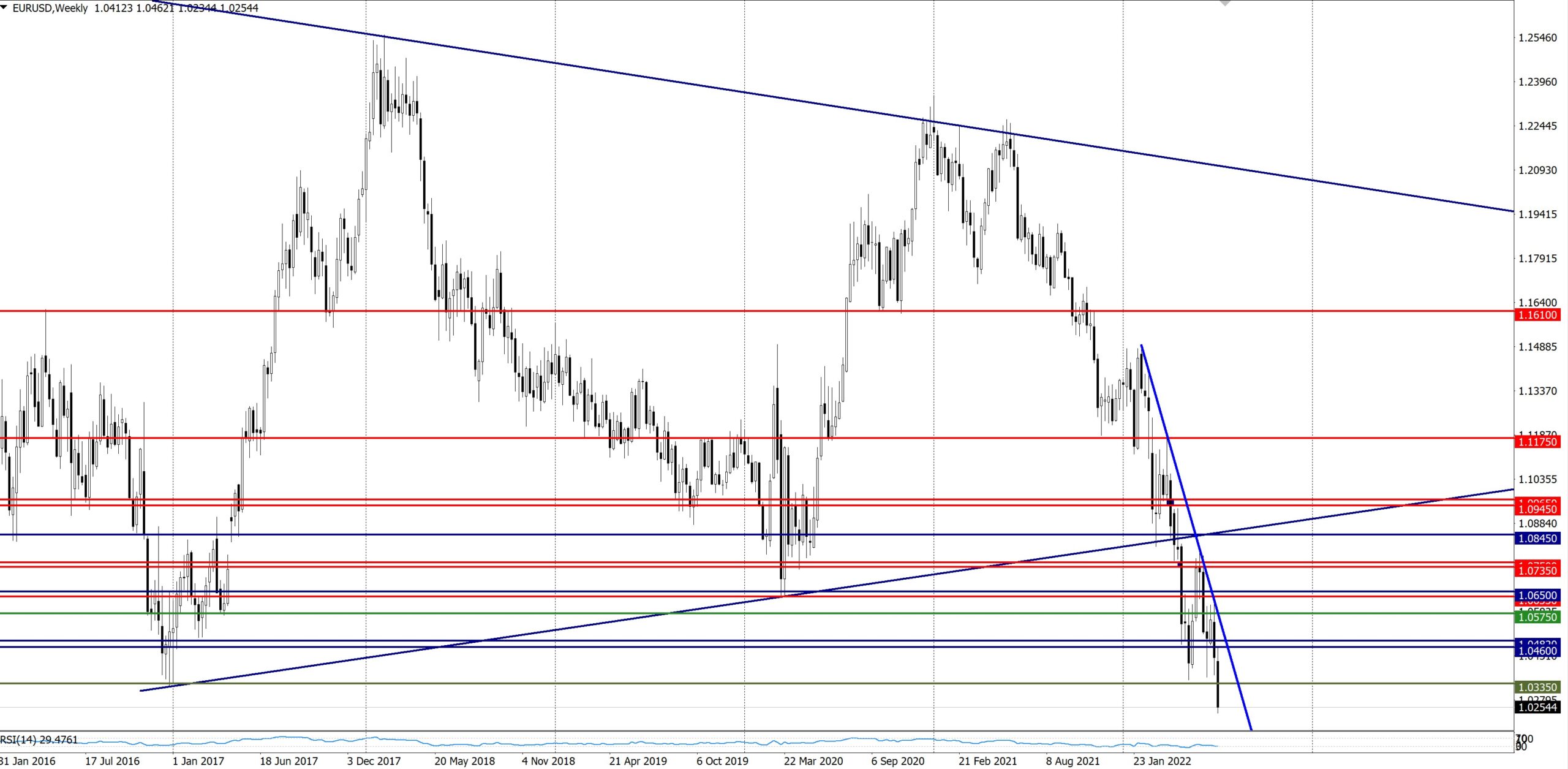Click the black current price 1.02544 label
The height and width of the screenshot is (769, 1568).
pos(1537,707)
